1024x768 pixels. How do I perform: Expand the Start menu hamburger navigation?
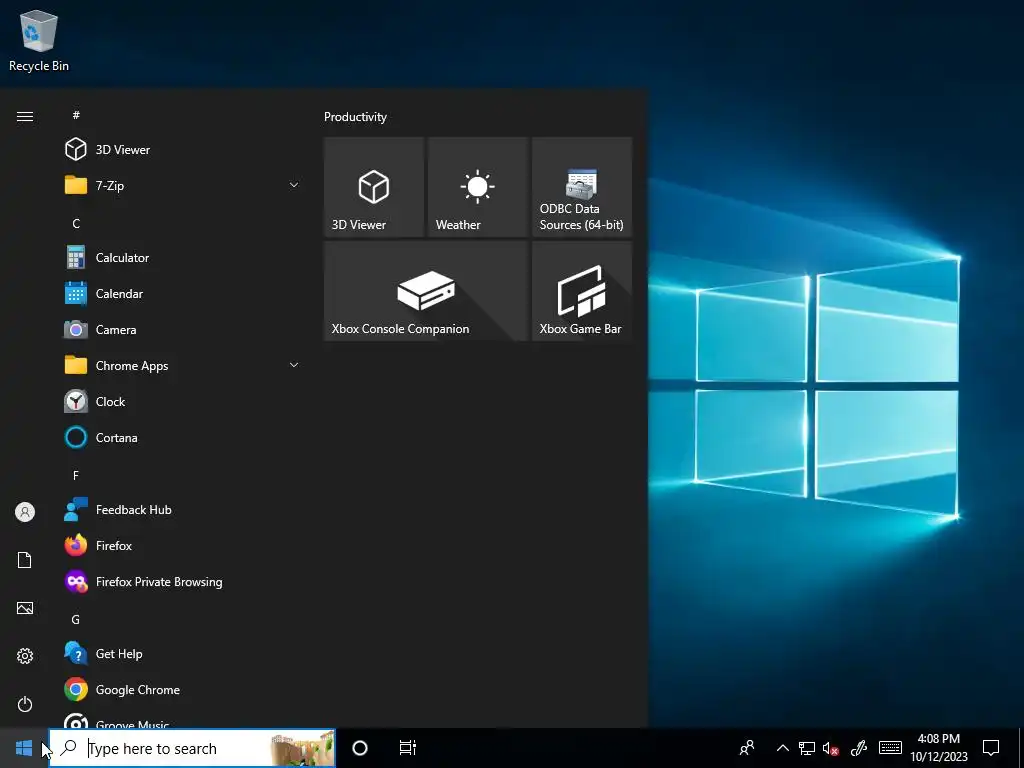click(x=25, y=116)
